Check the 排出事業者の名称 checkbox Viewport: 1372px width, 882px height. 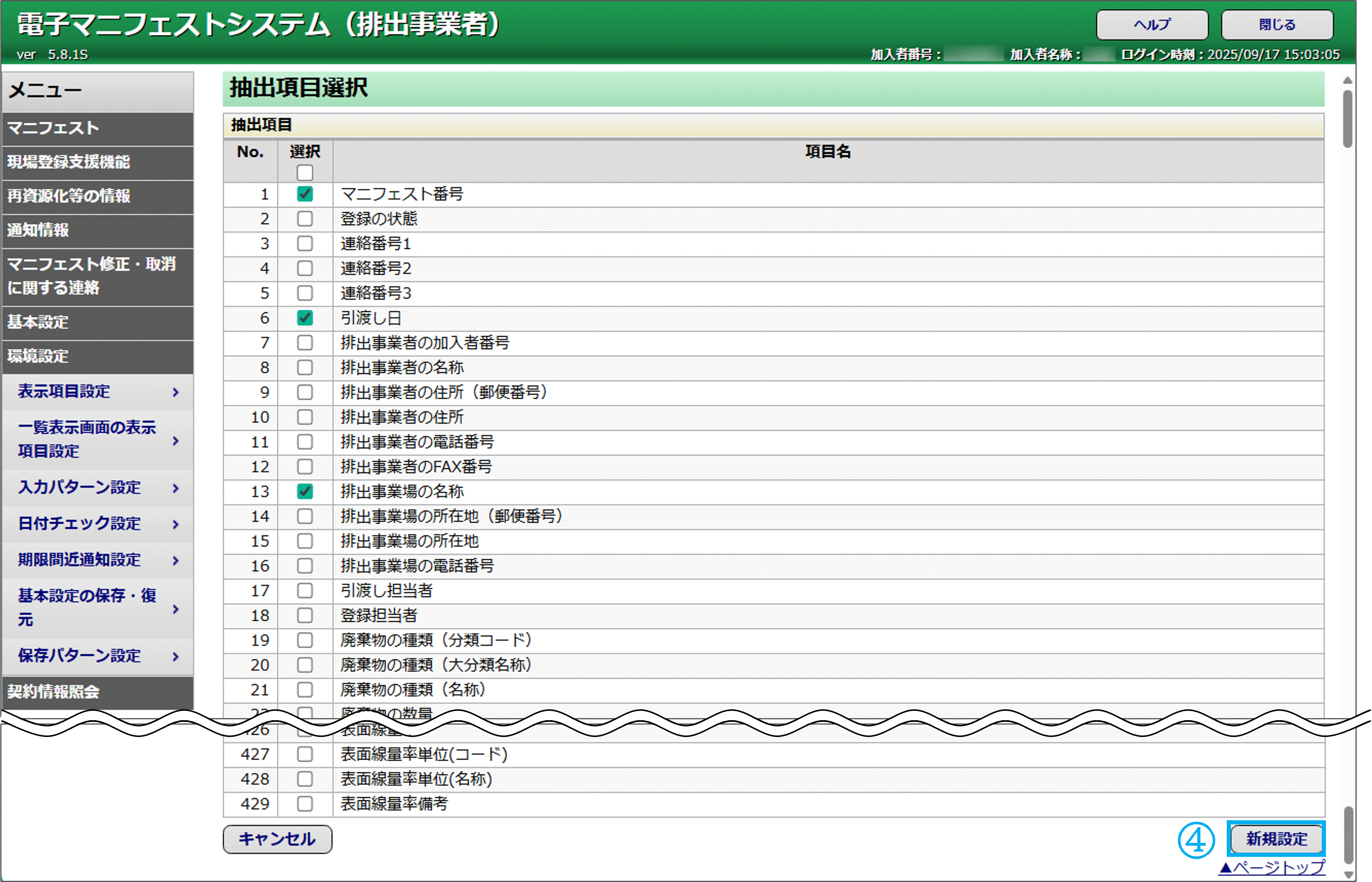pyautogui.click(x=305, y=368)
